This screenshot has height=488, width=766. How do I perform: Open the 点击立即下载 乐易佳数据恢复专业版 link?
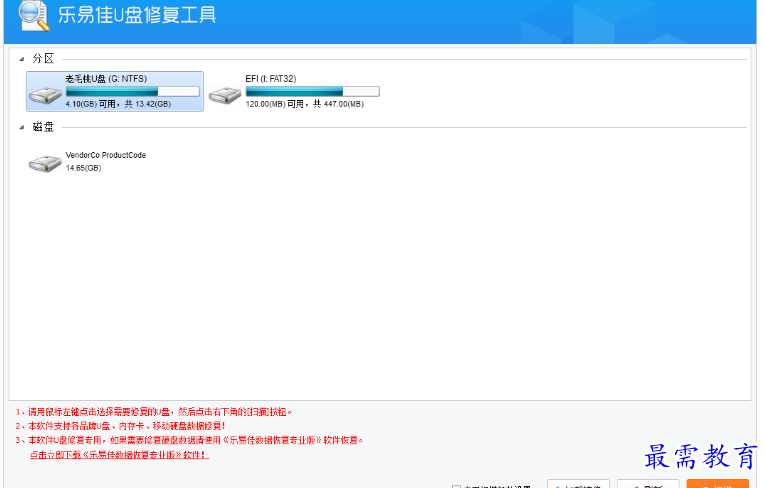(119, 455)
